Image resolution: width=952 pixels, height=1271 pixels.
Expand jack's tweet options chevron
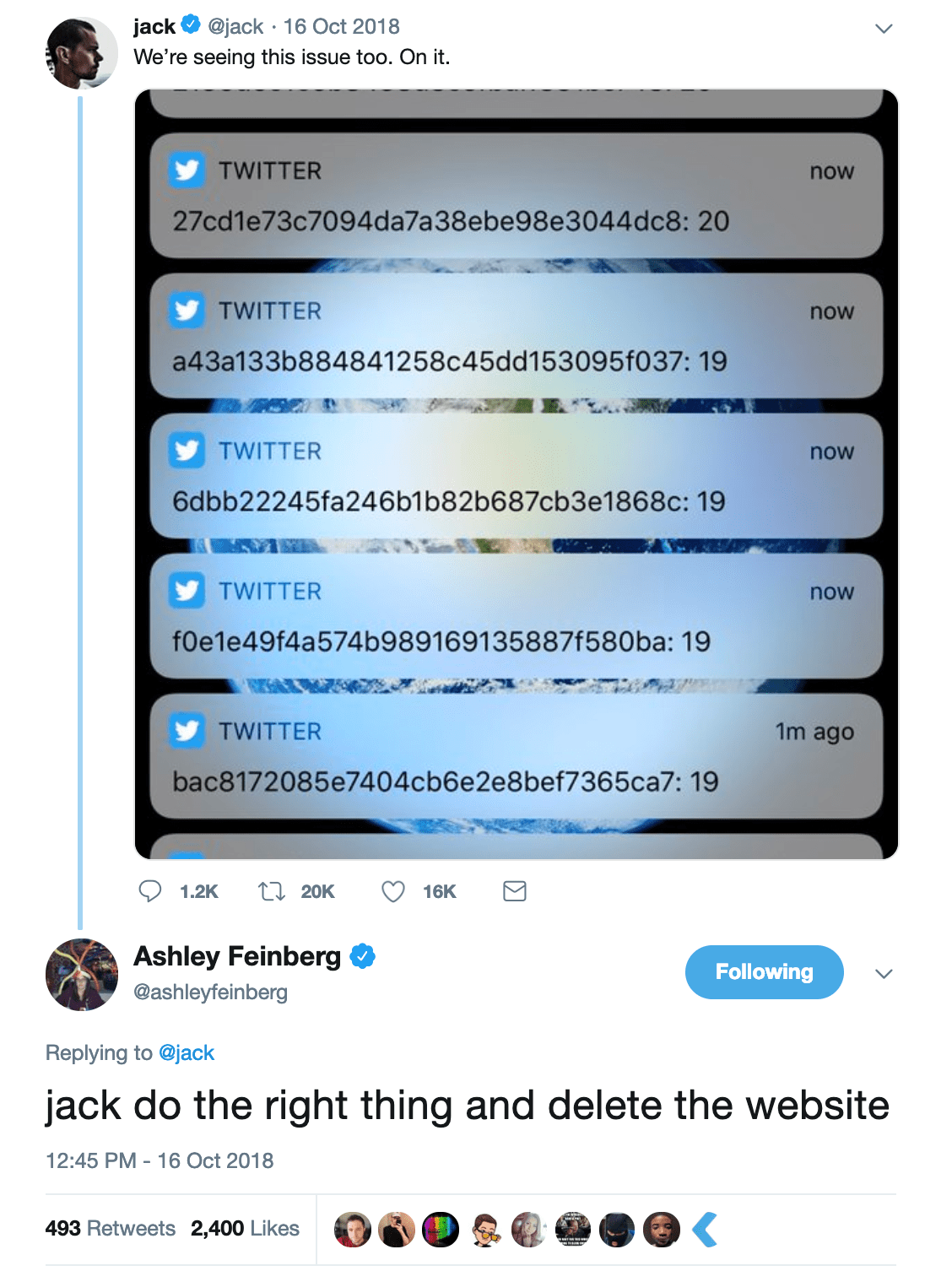point(884,29)
